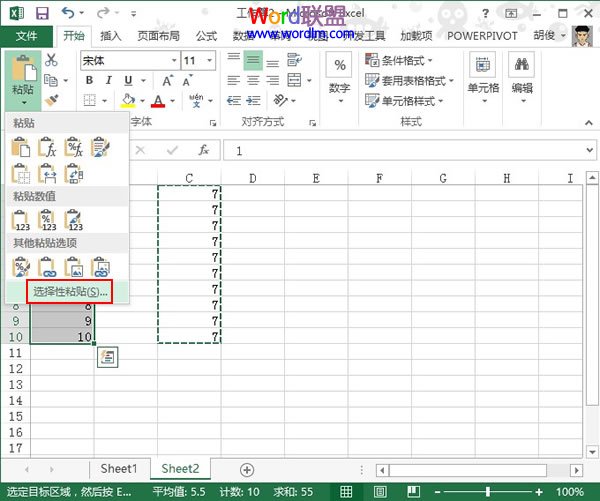Choose the Paste Link option
Screen dimensions: 600x501
click(x=47, y=267)
